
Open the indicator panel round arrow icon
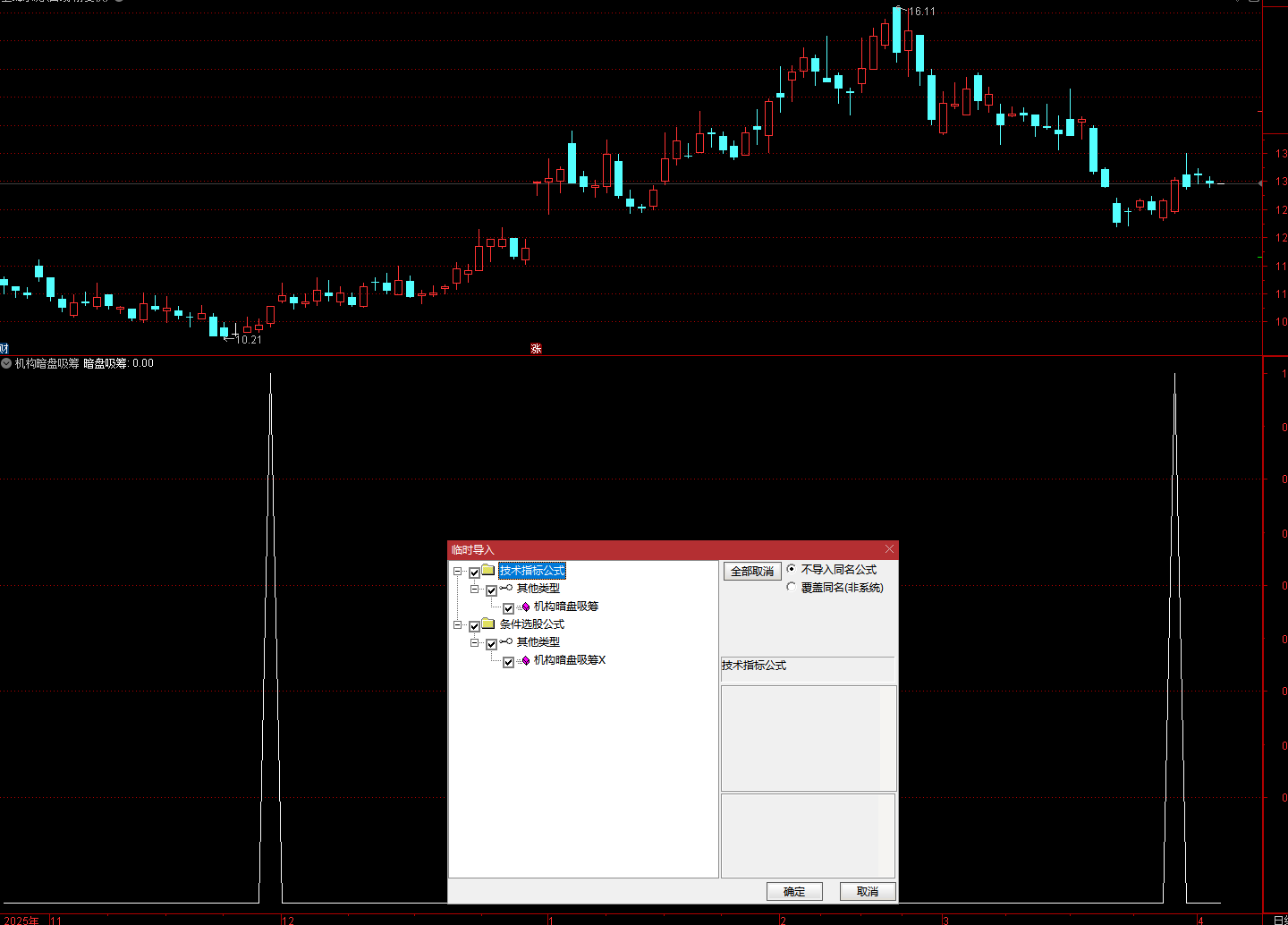point(6,363)
